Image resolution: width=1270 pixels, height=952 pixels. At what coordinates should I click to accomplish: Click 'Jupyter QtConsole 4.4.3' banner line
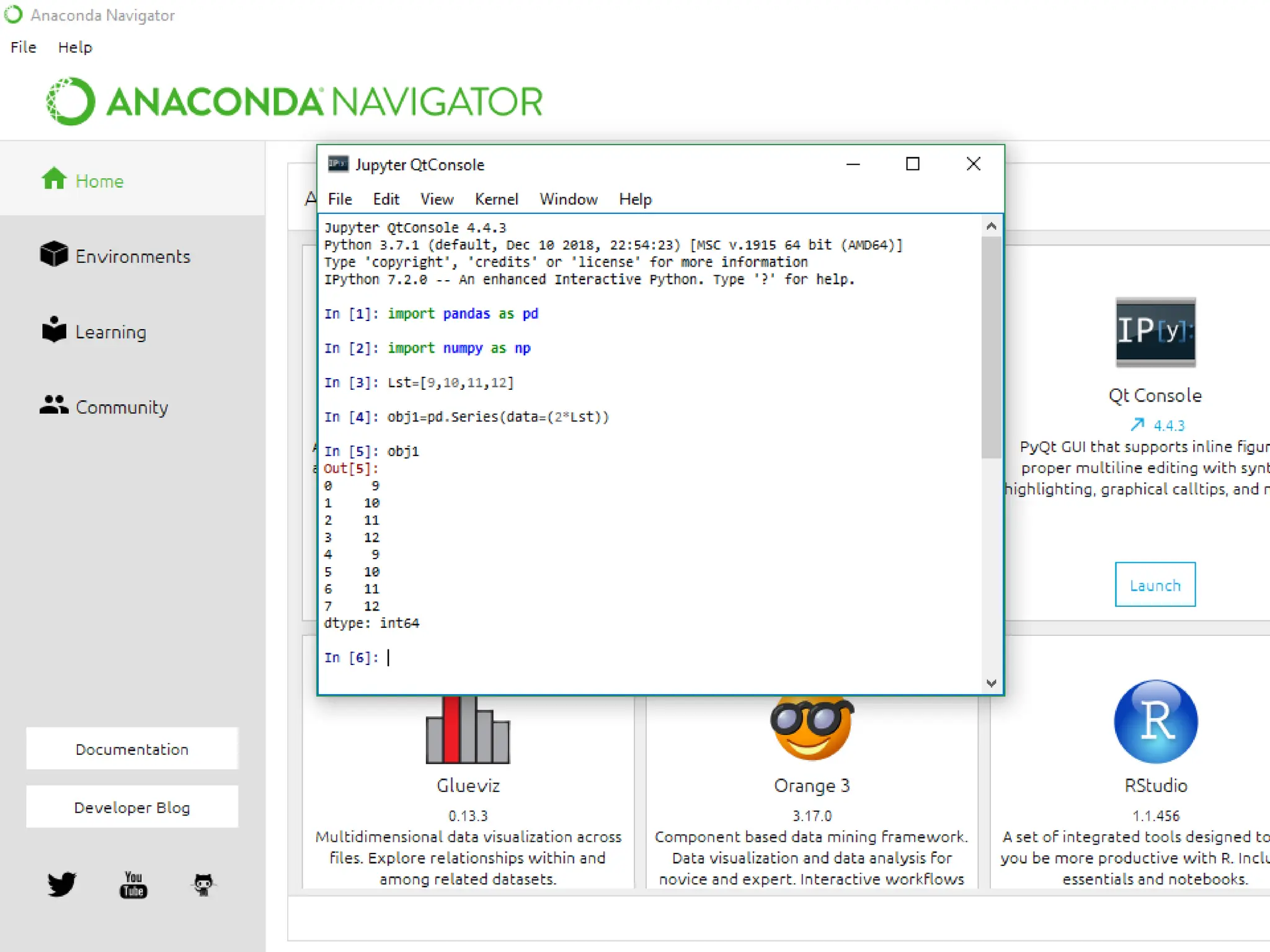[x=415, y=227]
